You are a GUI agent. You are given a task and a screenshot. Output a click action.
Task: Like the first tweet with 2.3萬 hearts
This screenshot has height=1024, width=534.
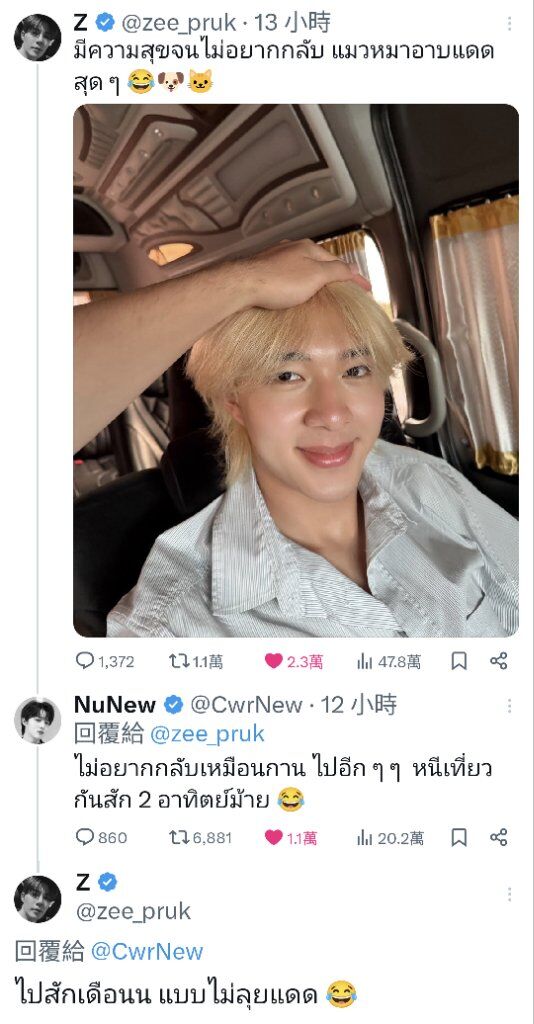pyautogui.click(x=274, y=662)
